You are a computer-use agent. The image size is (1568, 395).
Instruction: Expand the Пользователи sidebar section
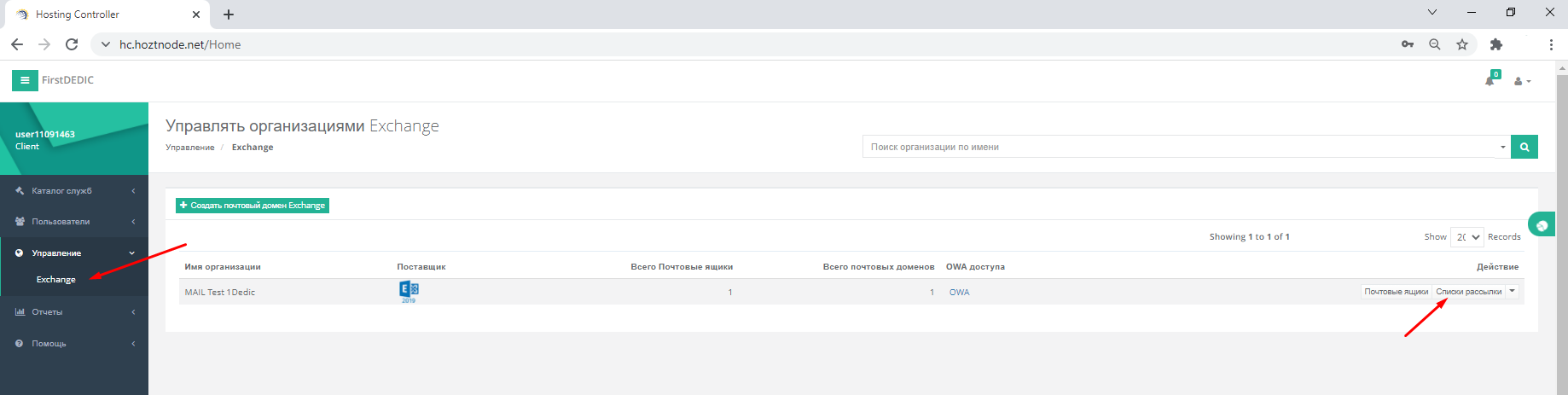click(74, 222)
